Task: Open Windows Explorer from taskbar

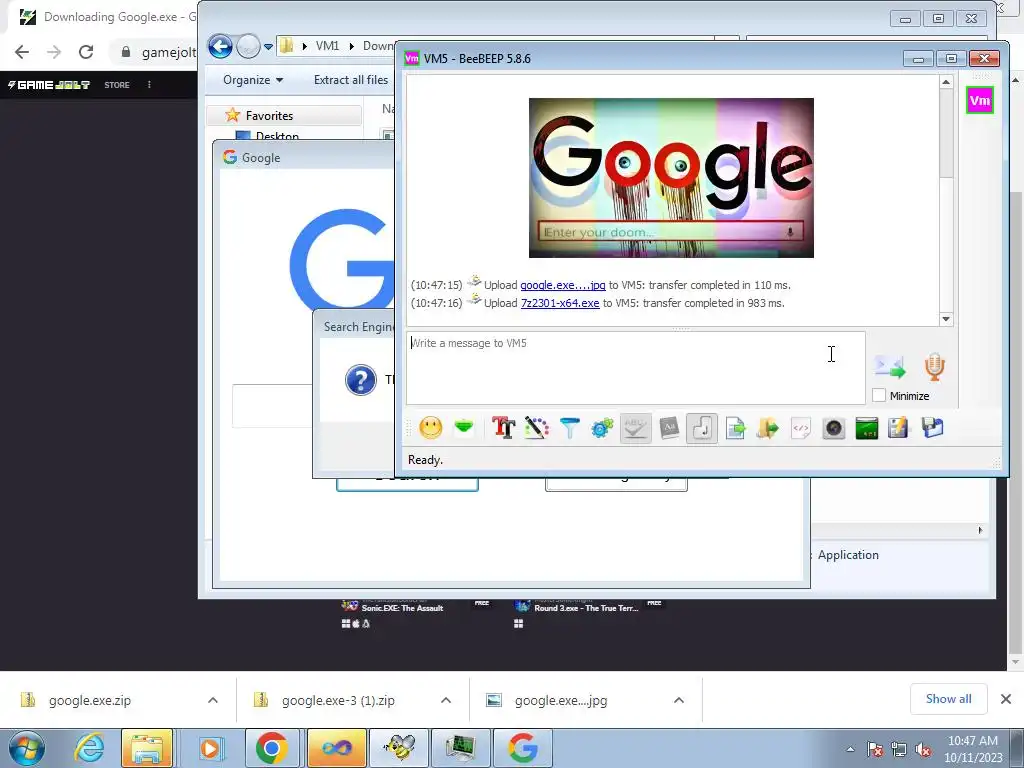Action: tap(147, 748)
